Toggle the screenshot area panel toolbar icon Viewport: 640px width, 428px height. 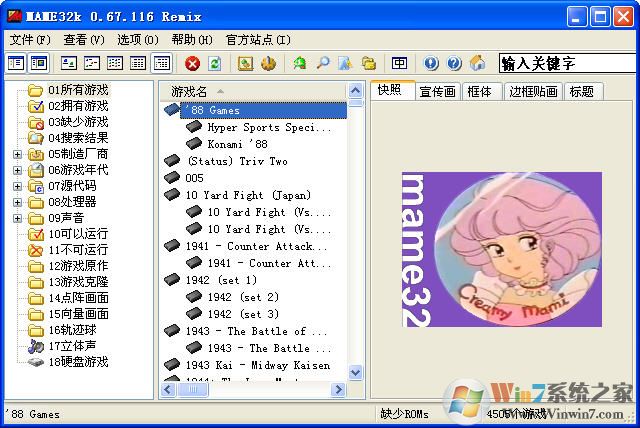[x=39, y=63]
